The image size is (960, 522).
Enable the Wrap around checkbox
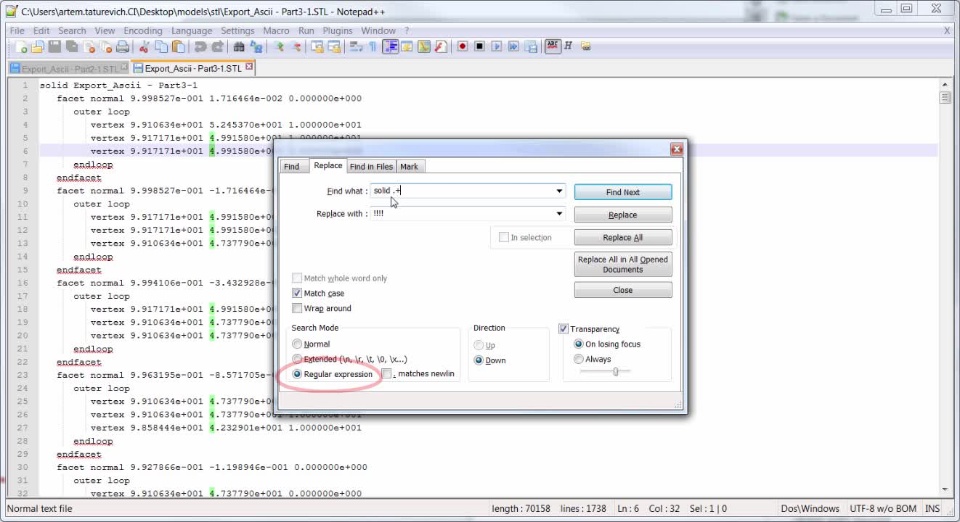point(297,308)
